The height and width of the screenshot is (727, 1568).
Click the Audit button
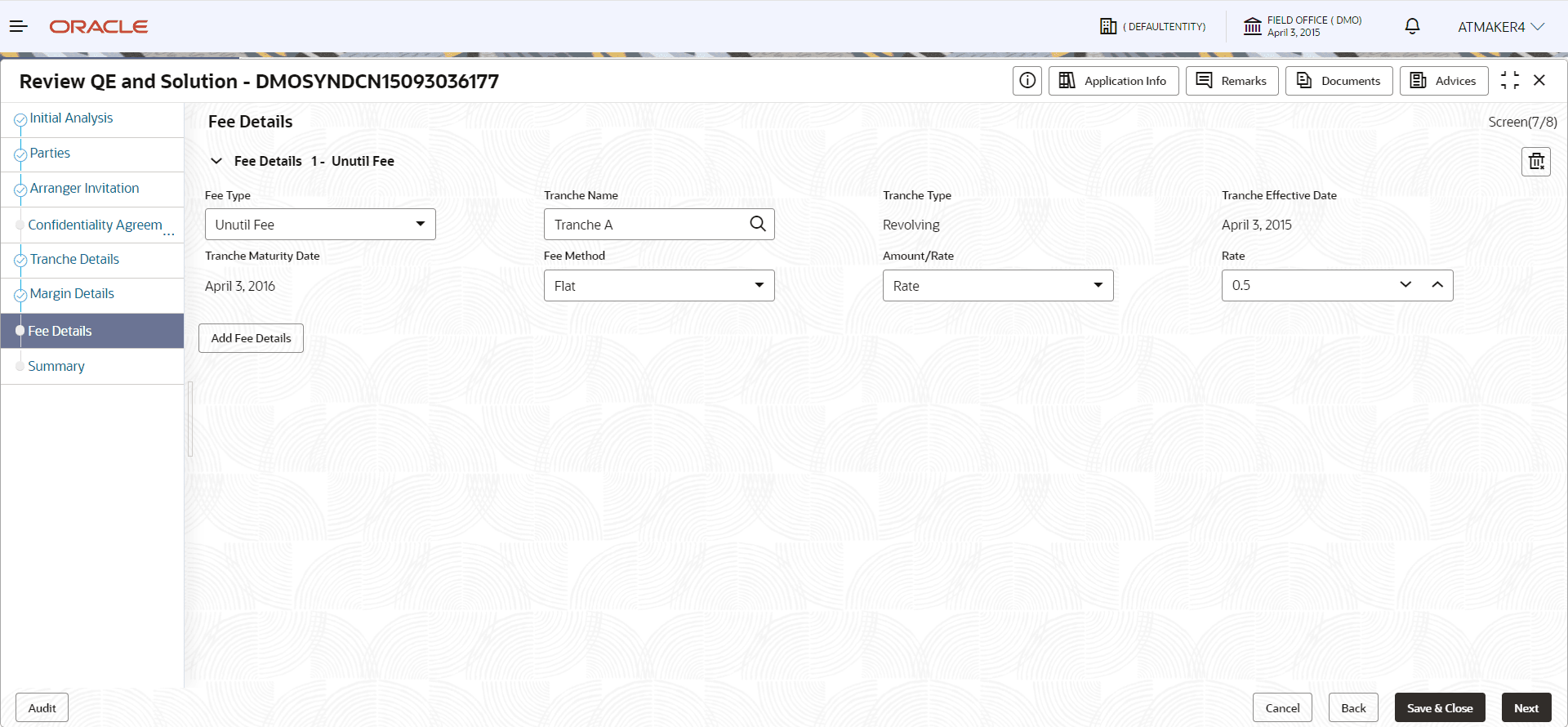(x=42, y=708)
